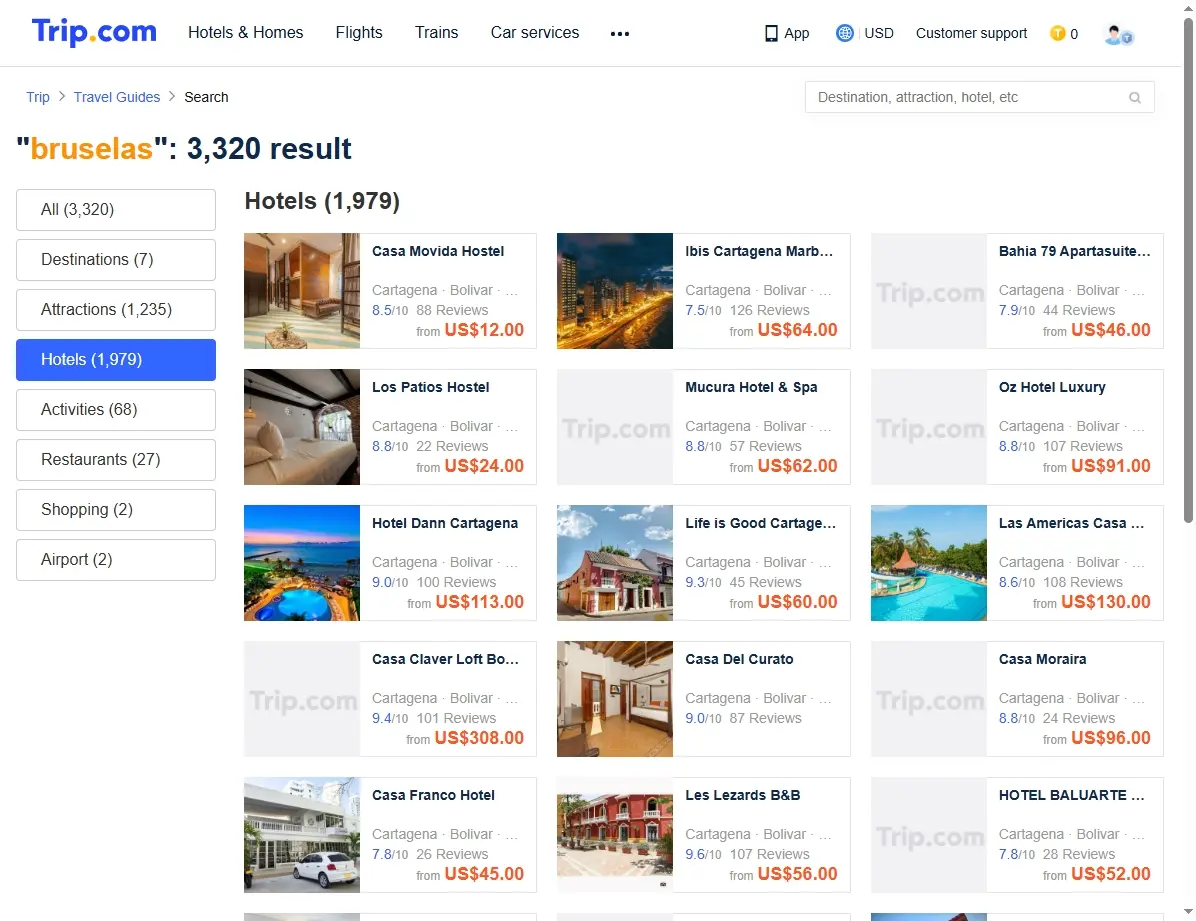Open Las Americas Casa photo

[929, 563]
